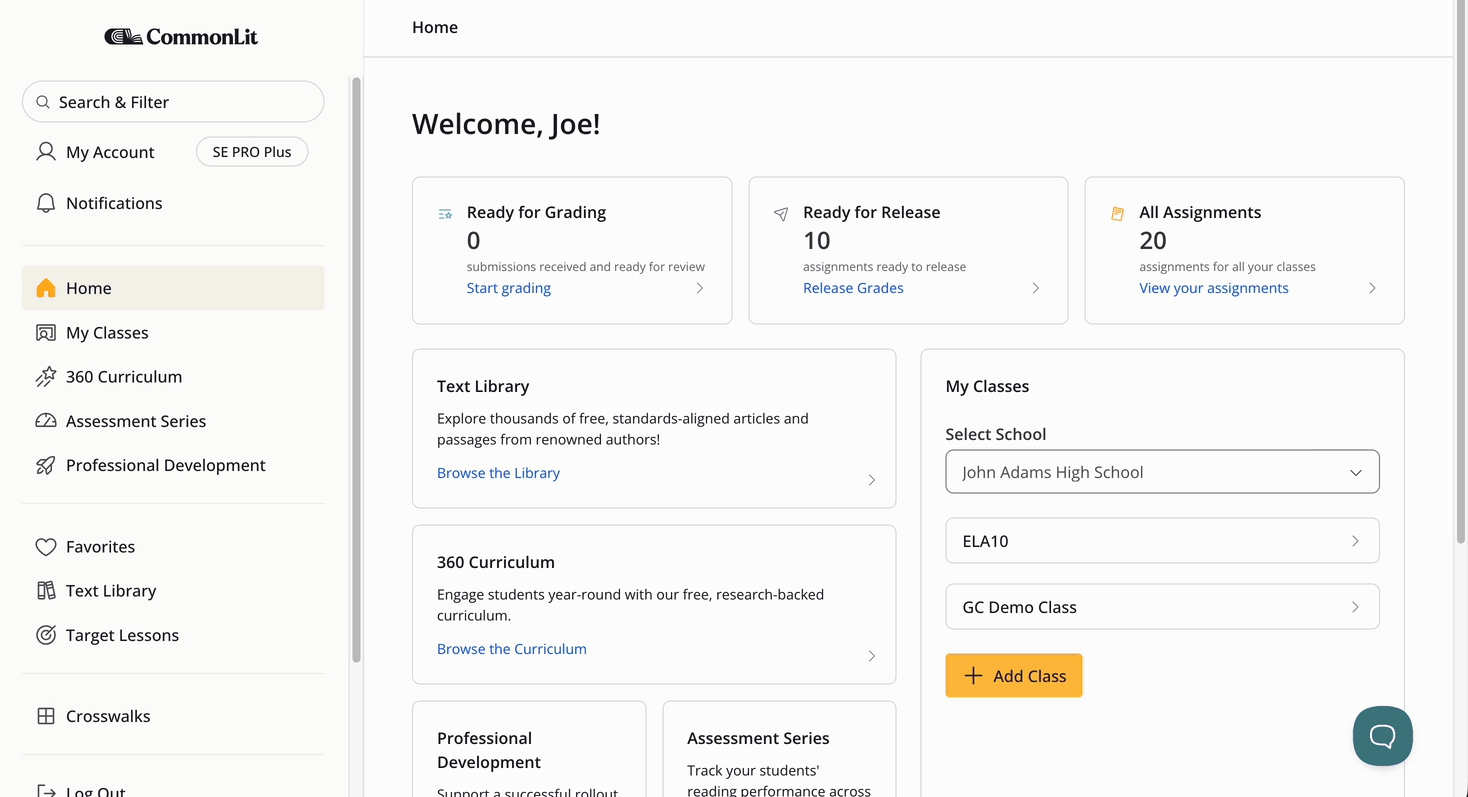1468x797 pixels.
Task: Click the Notifications bell icon
Action: (x=46, y=203)
